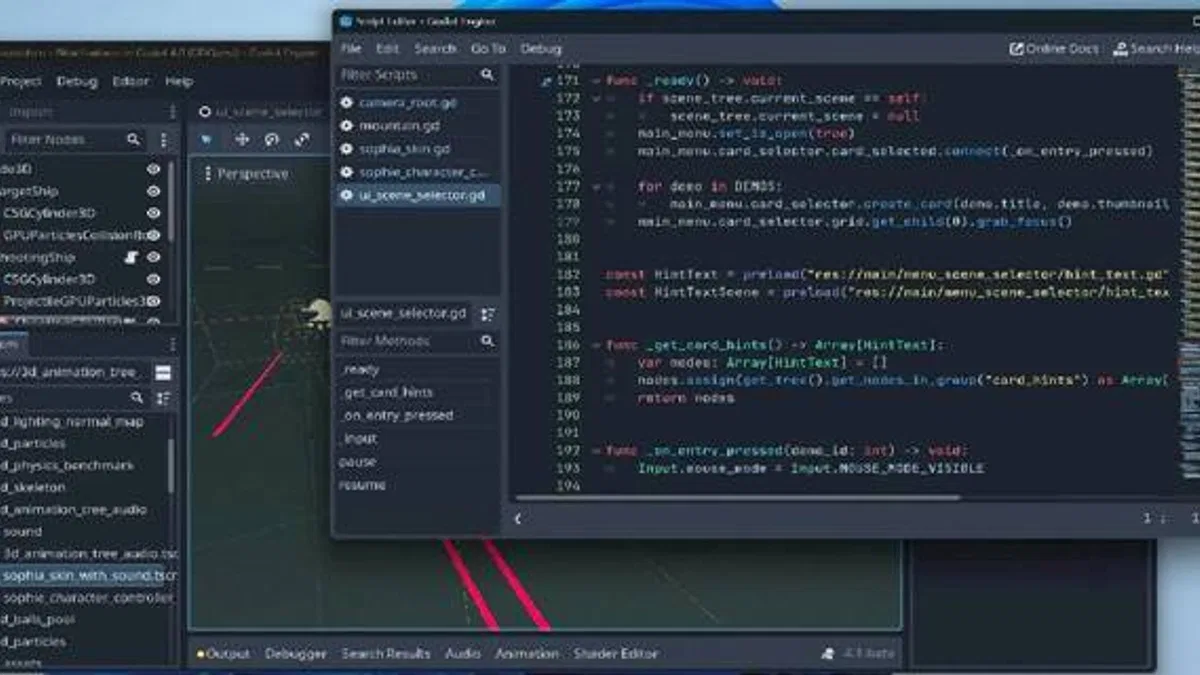Image resolution: width=1200 pixels, height=675 pixels.
Task: Open Go To menu in Script Editor
Action: [x=488, y=48]
